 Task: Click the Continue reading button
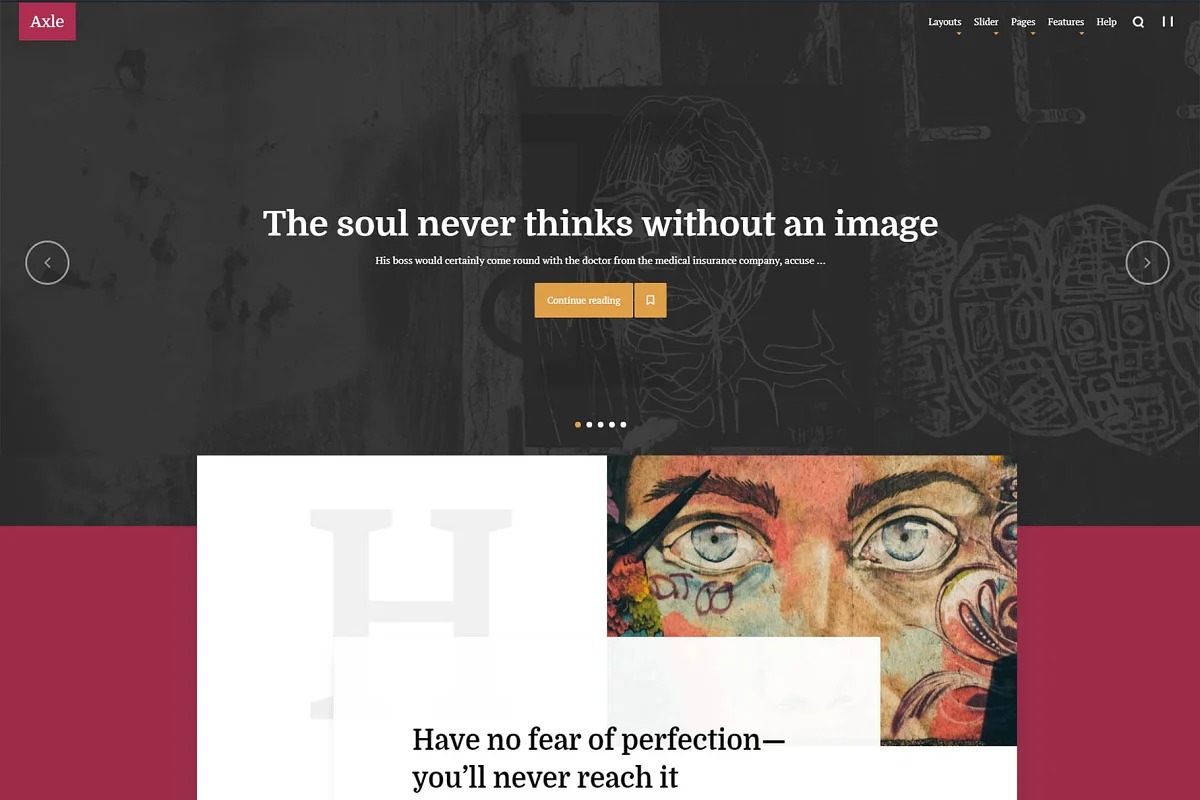point(584,300)
